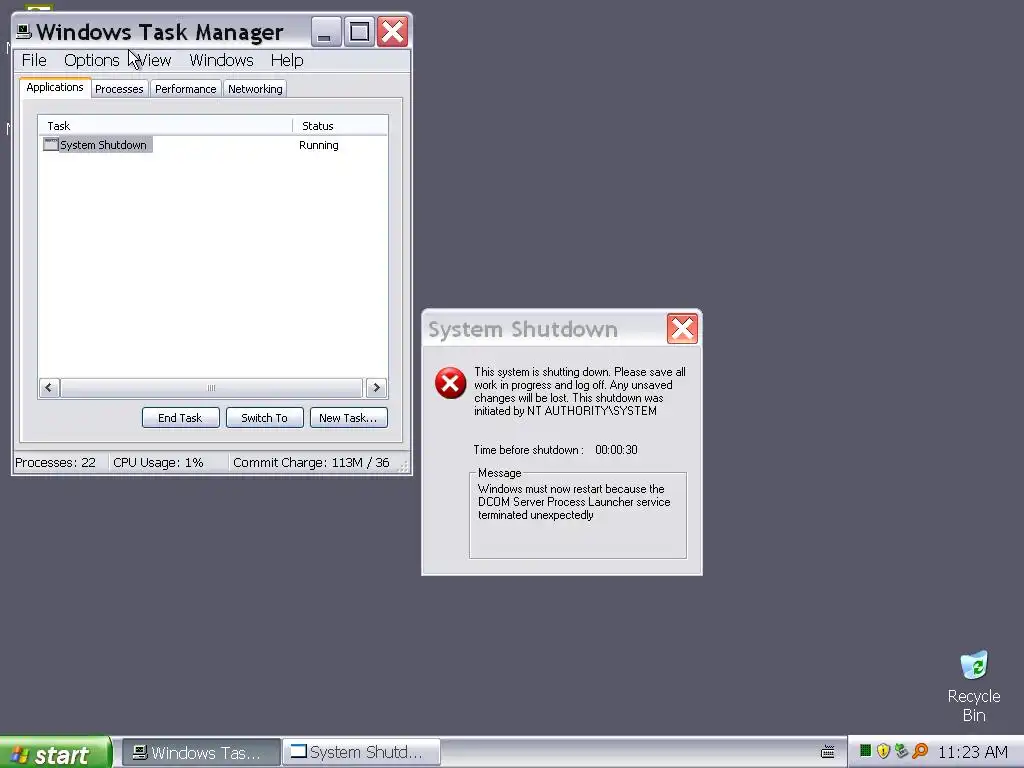This screenshot has height=768, width=1024.
Task: Select the Recycle Bin desktop icon
Action: (974, 686)
